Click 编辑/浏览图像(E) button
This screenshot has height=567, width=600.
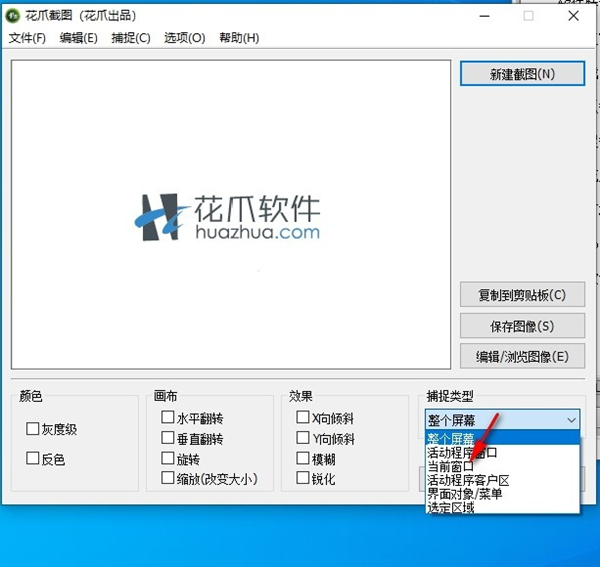click(522, 356)
